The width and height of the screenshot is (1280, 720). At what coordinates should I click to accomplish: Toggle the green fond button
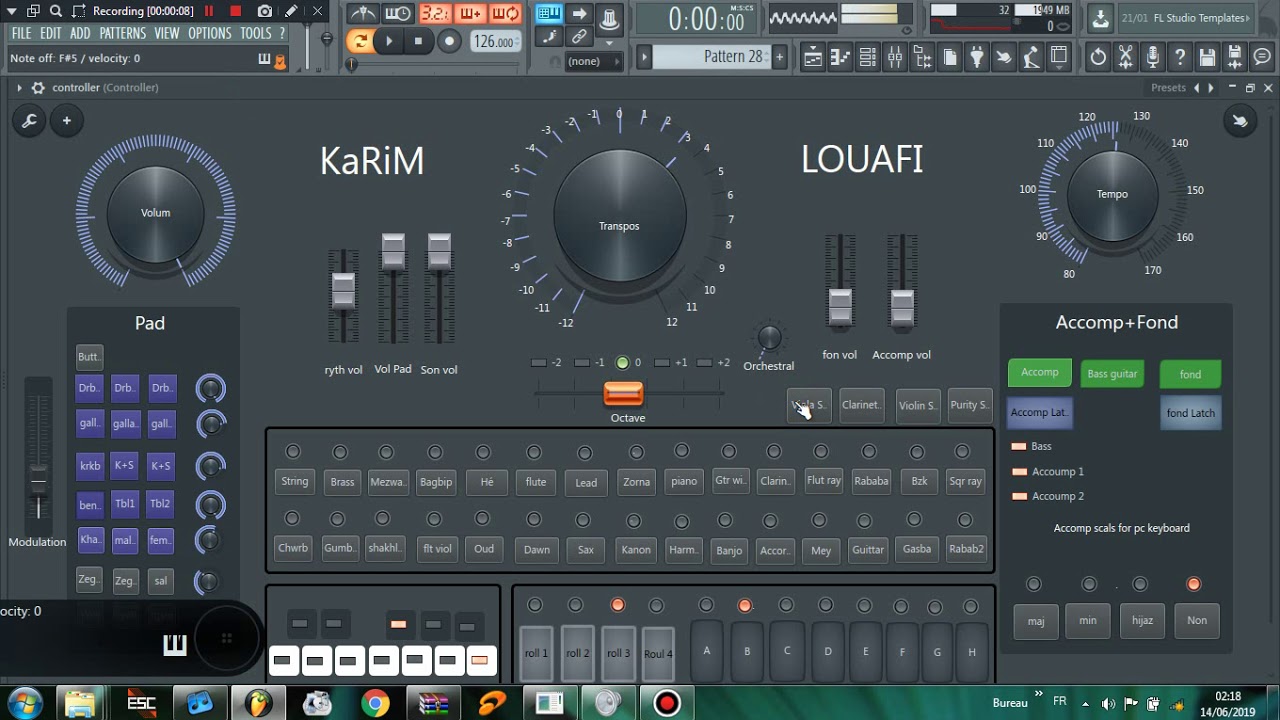click(1190, 374)
